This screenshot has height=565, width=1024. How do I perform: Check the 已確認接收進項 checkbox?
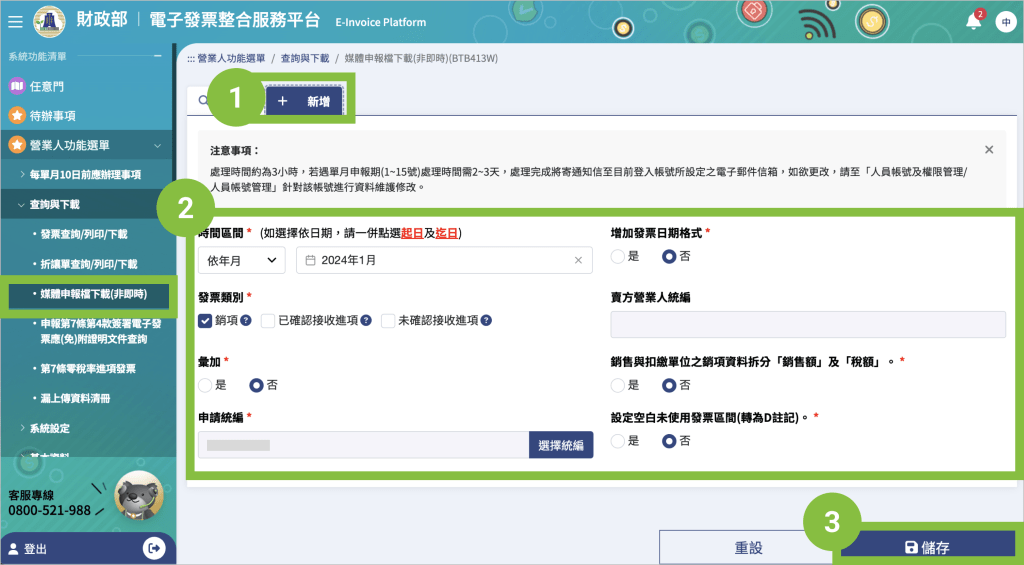(x=268, y=321)
